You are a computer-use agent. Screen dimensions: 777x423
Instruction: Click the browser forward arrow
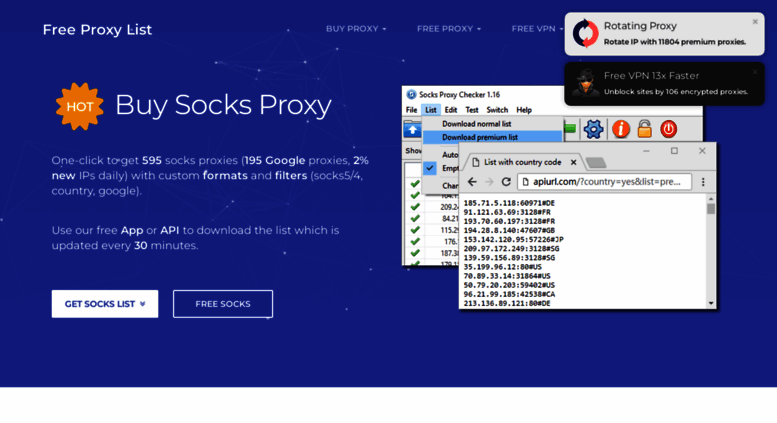pos(489,182)
